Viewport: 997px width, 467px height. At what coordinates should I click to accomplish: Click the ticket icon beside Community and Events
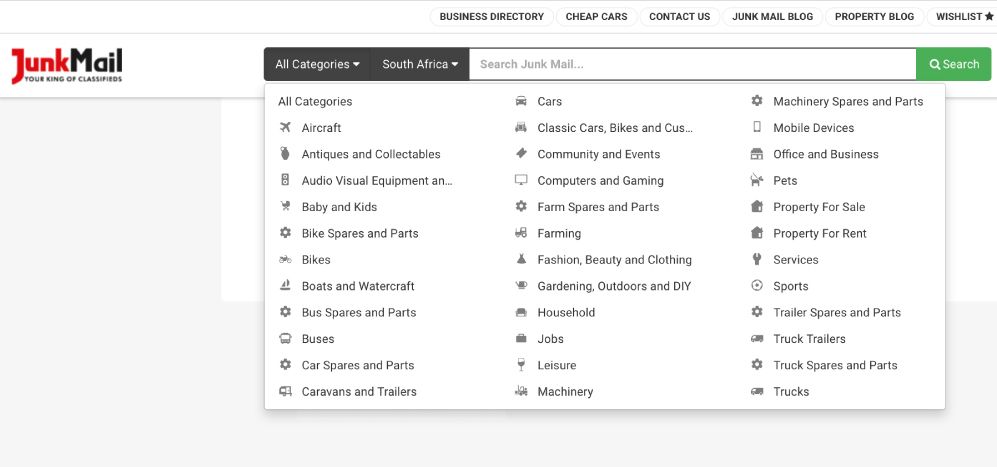(x=521, y=153)
